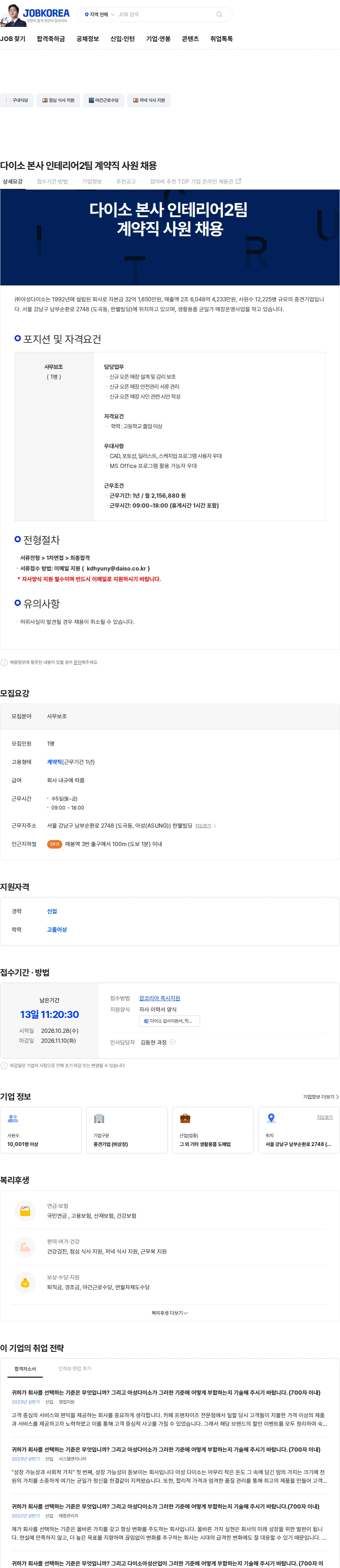The image size is (340, 1568).
Task: Click the 중견기업 (비상장) text
Action: coord(110,1144)
